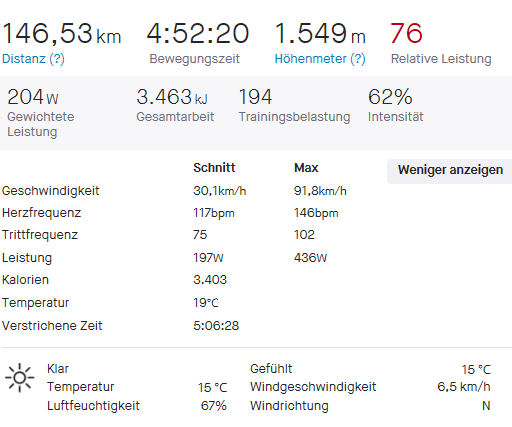Open the Distanz (?) help link

coord(33,59)
